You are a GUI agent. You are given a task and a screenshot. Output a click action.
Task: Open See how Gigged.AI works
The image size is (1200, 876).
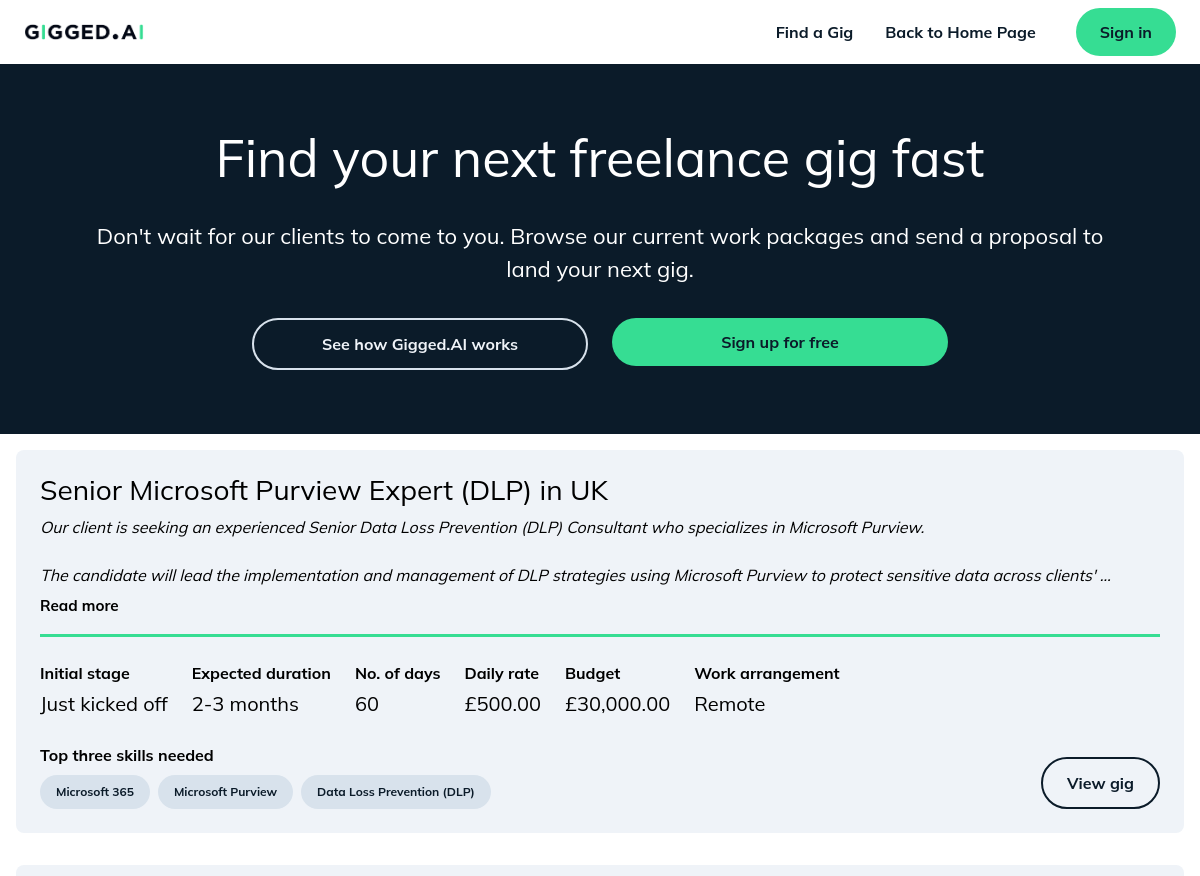click(420, 344)
